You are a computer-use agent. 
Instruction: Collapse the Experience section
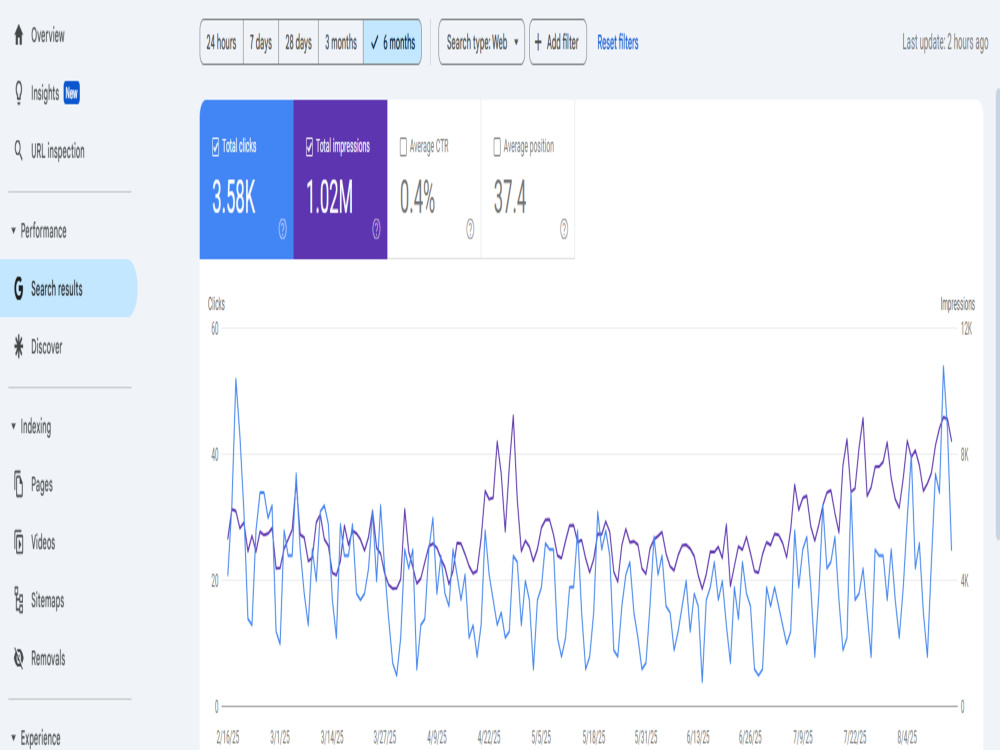click(13, 737)
